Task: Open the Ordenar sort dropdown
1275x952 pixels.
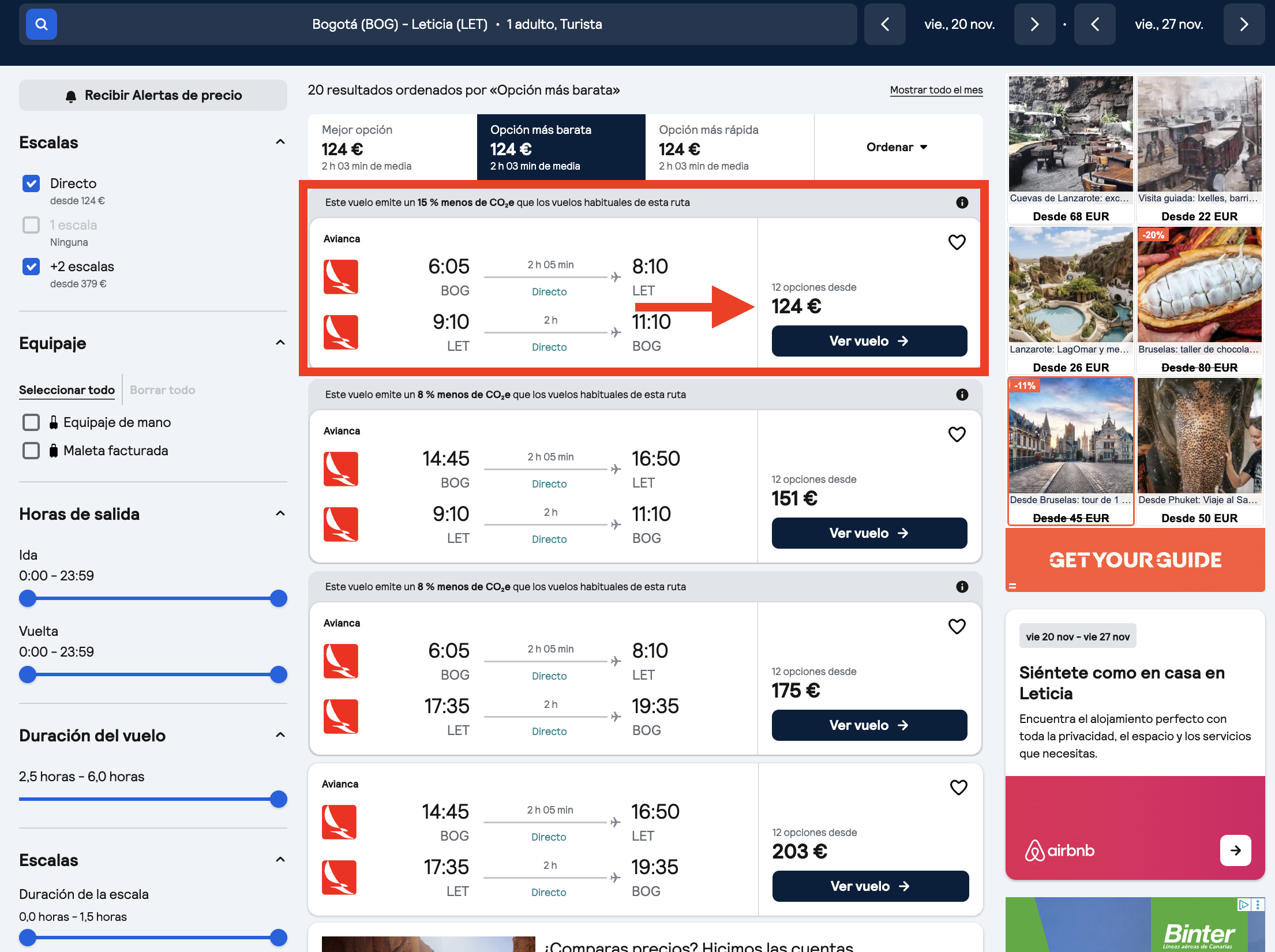Action: pyautogui.click(x=898, y=147)
